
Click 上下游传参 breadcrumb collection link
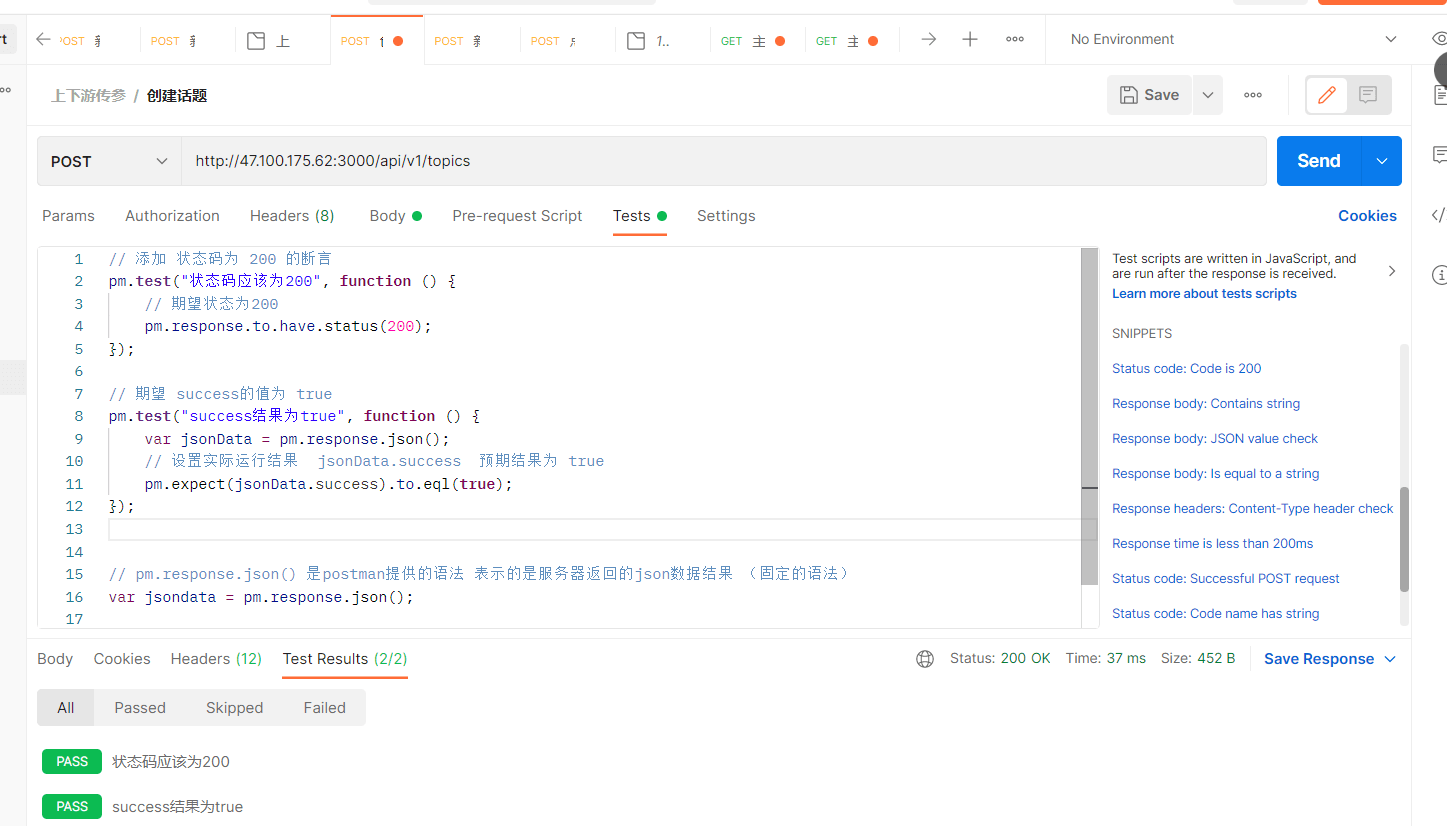(89, 96)
